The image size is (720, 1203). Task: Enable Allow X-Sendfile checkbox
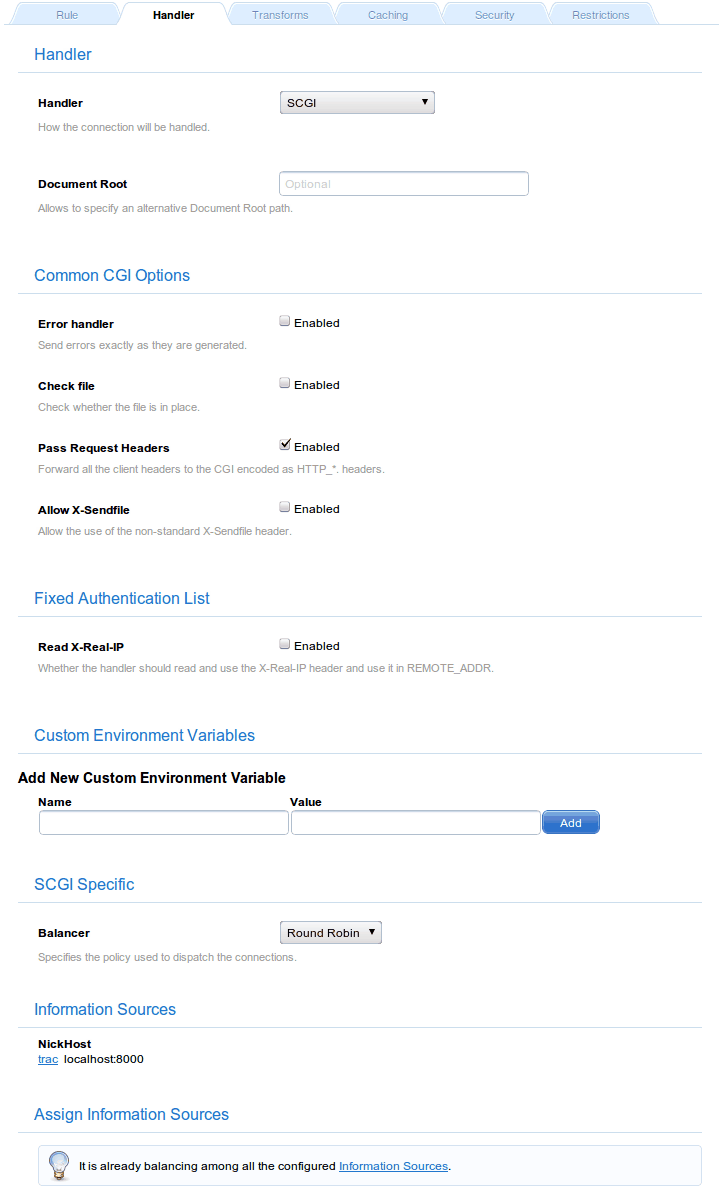(x=285, y=508)
